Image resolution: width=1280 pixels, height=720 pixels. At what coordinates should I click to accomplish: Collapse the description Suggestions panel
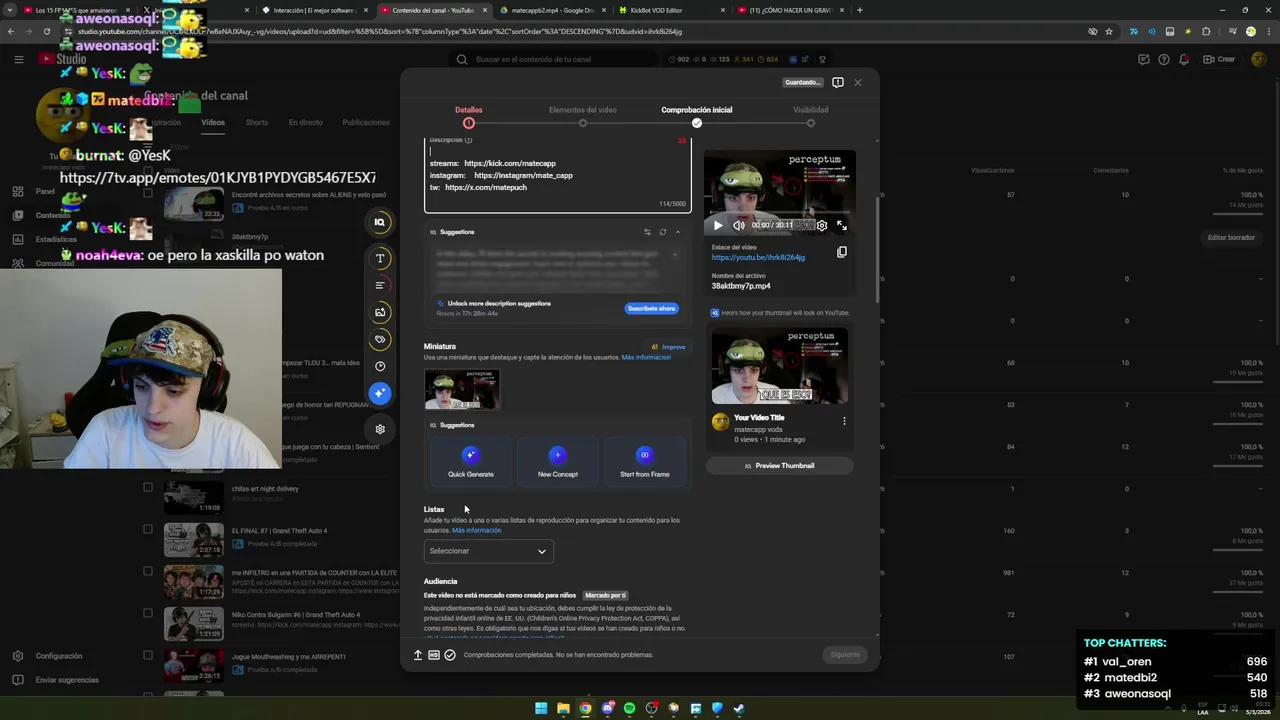click(x=677, y=232)
